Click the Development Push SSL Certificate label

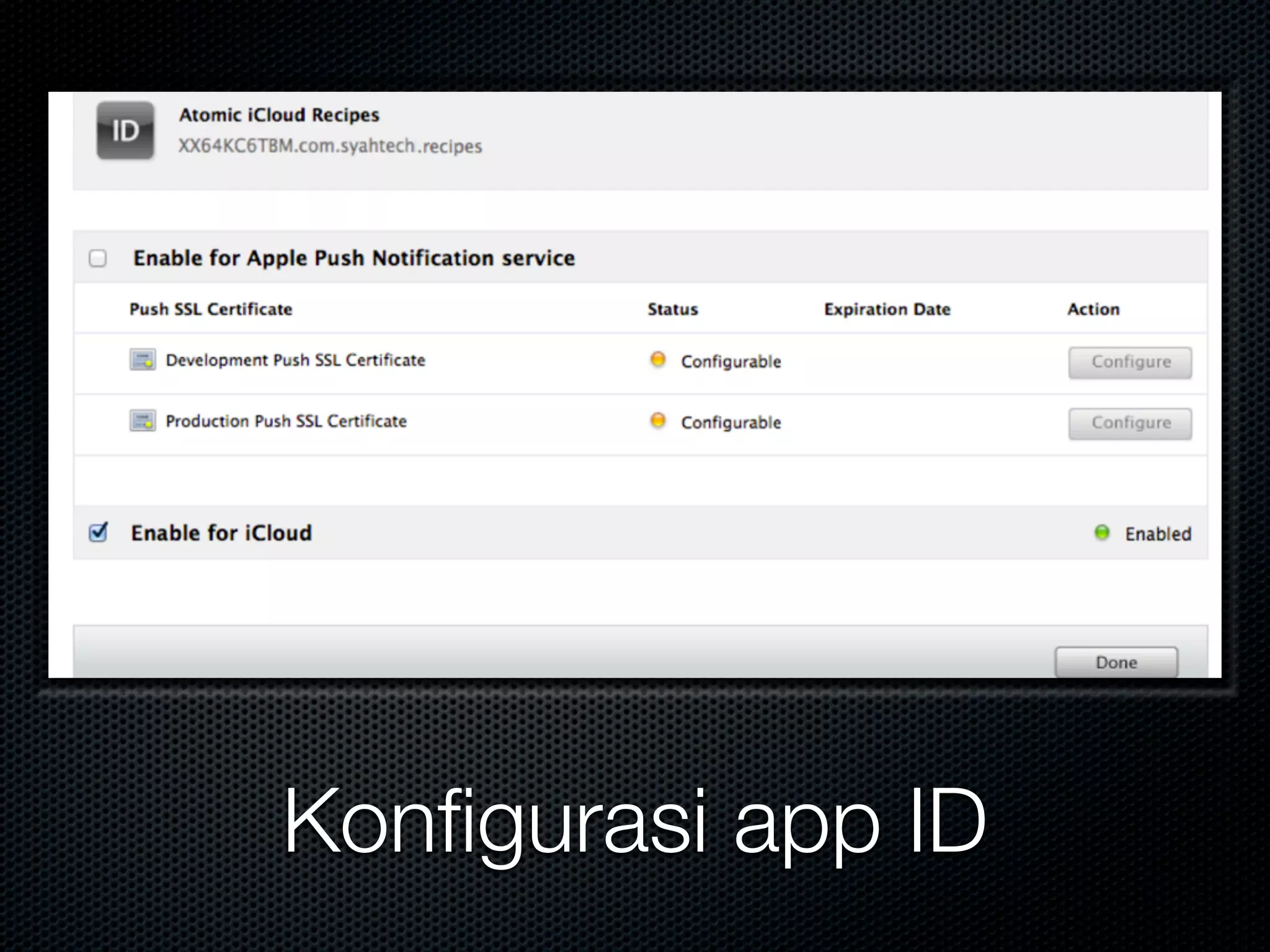[x=295, y=360]
